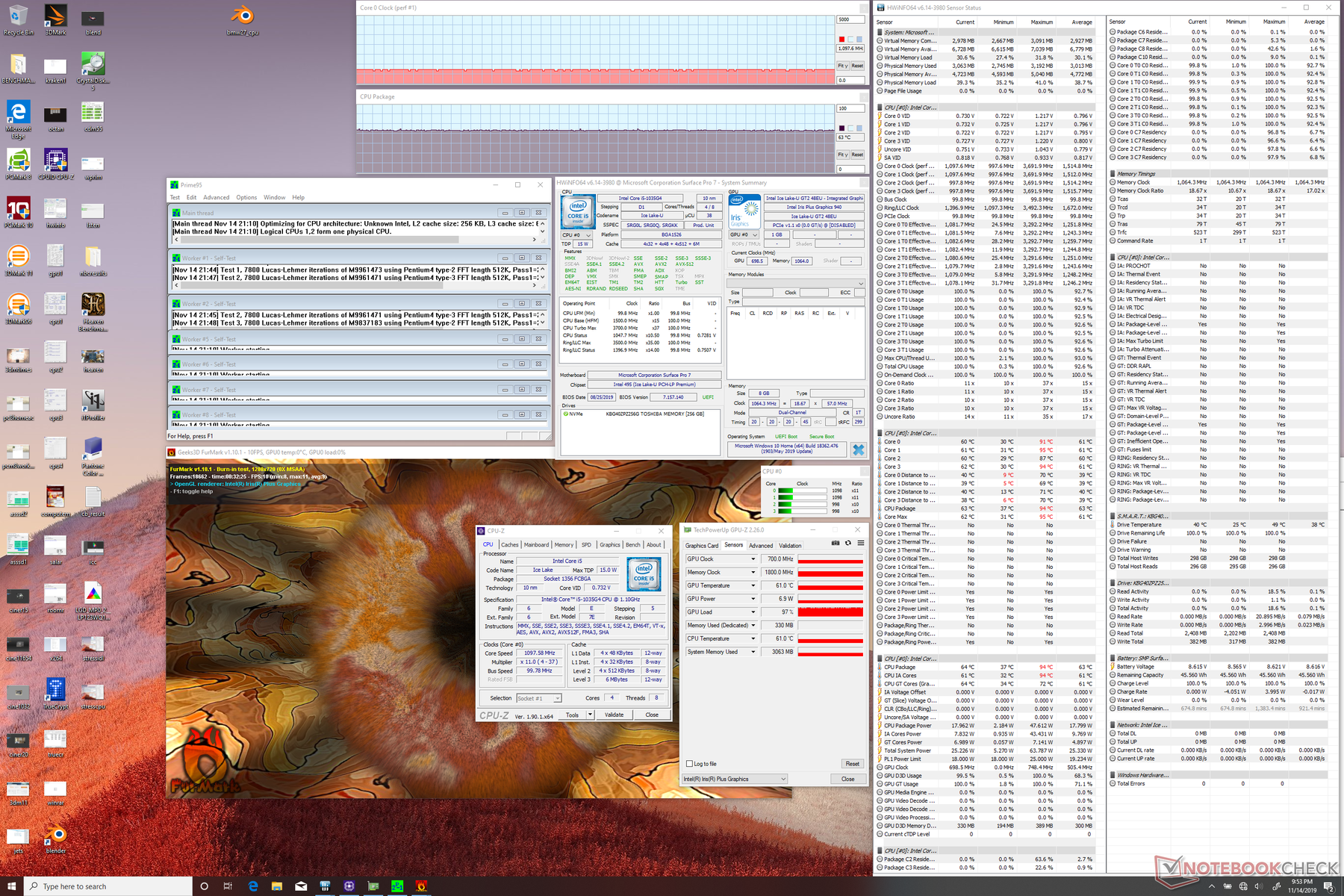This screenshot has width=1344, height=896.
Task: Open the GPU-Z hamburger menu
Action: 860,544
